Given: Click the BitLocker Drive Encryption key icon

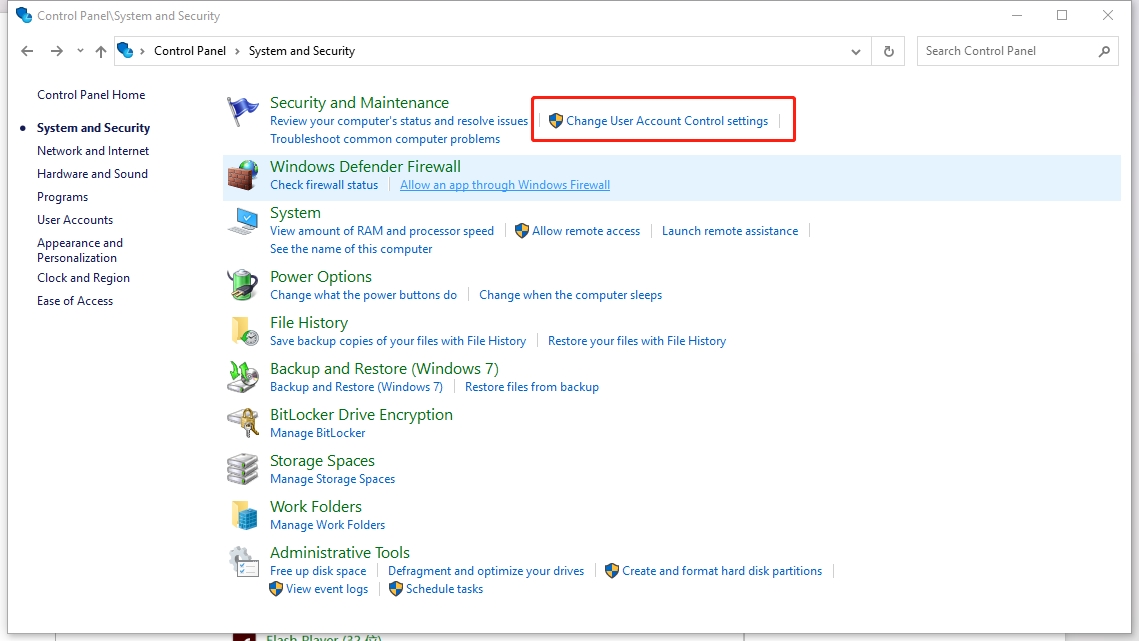Looking at the screenshot, I should (243, 423).
